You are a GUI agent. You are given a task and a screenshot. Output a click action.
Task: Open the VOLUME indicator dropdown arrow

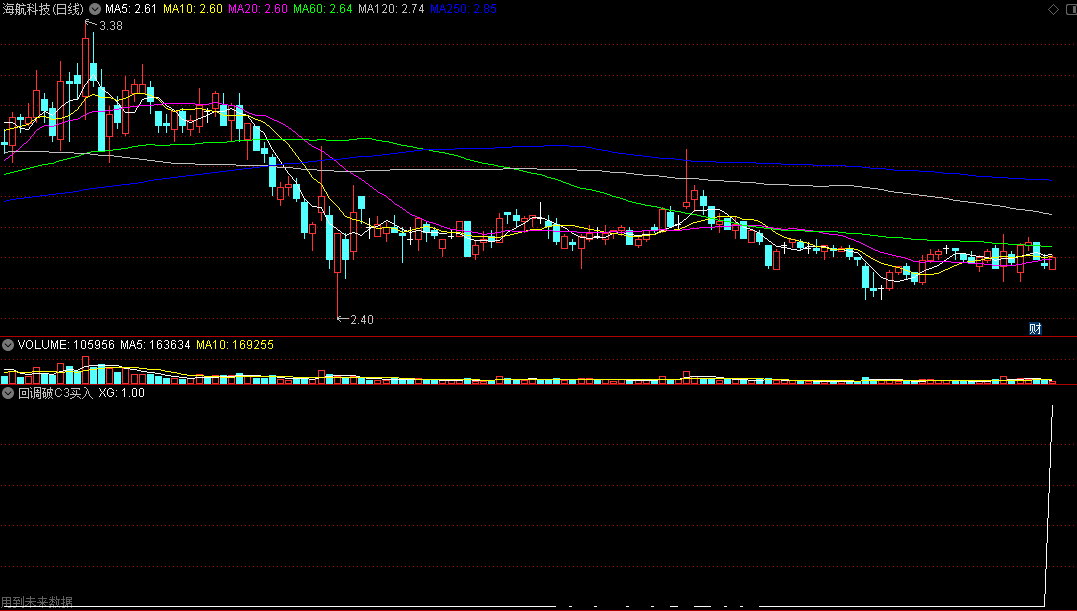(8, 345)
